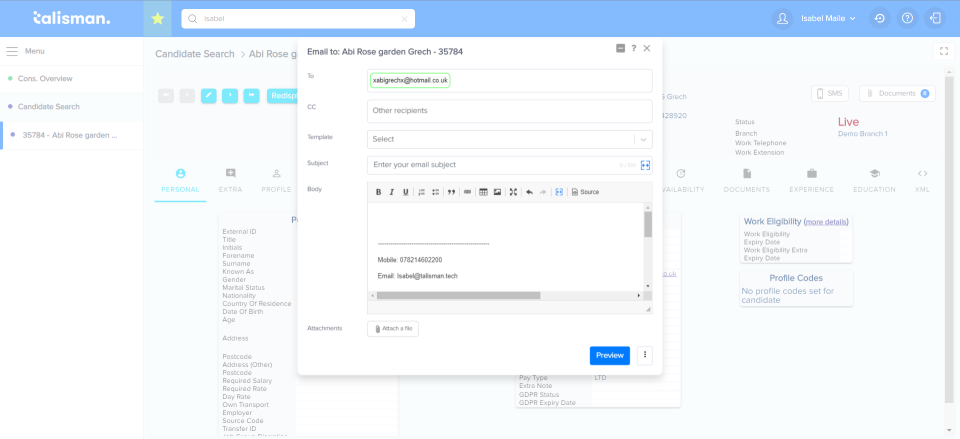Click the favorites star icon
The width and height of the screenshot is (960, 439).
157,18
